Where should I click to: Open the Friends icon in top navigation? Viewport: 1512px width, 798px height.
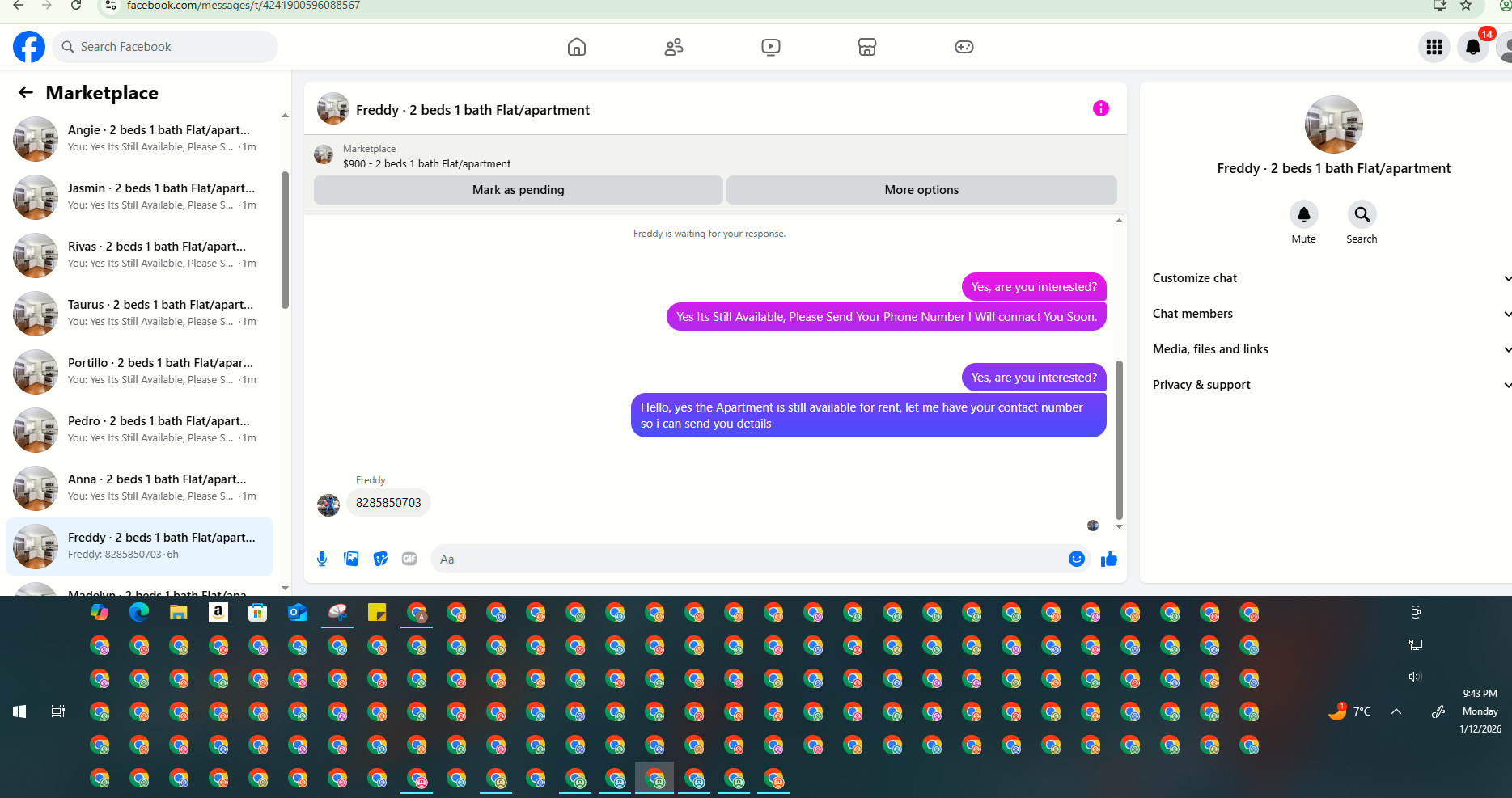coord(674,47)
